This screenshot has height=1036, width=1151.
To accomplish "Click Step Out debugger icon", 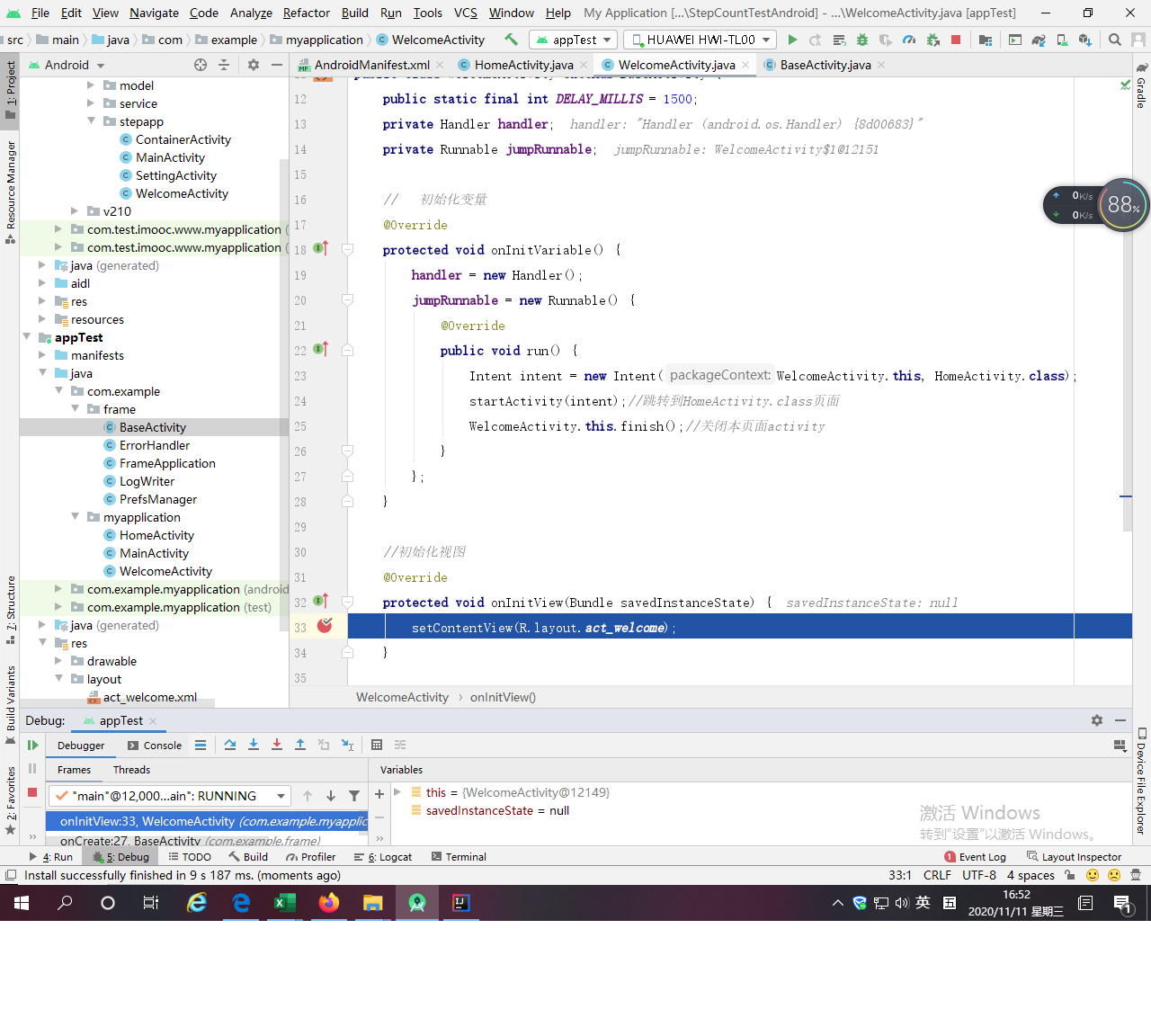I will click(x=300, y=745).
